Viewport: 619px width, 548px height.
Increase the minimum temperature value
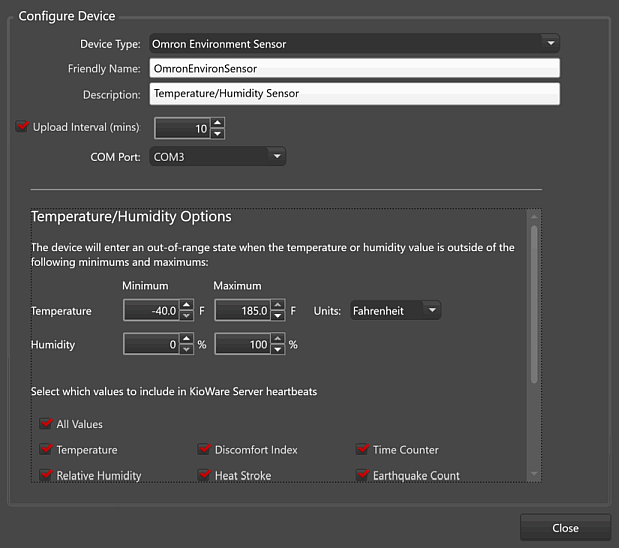click(x=186, y=304)
